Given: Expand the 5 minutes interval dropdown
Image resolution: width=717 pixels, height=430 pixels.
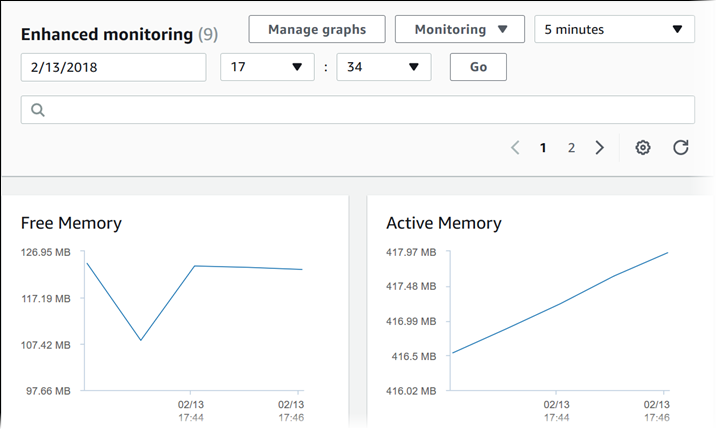Looking at the screenshot, I should click(614, 29).
